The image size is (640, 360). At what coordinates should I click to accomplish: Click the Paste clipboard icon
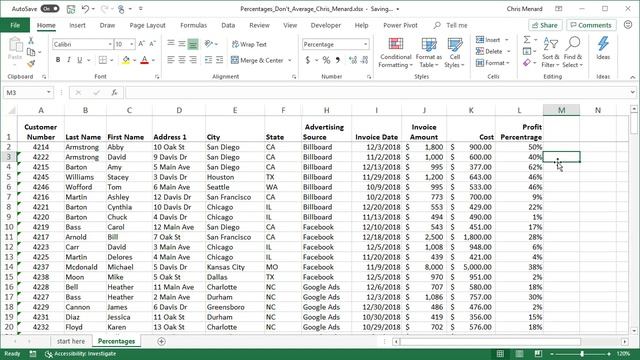click(16, 44)
